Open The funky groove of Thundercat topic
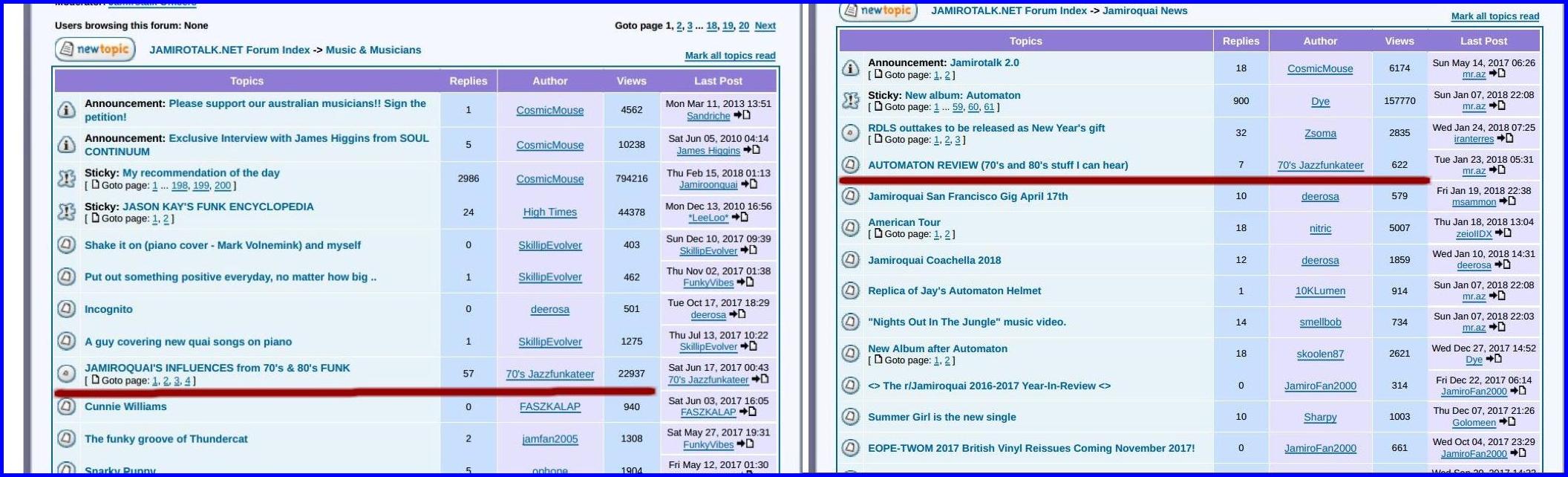This screenshot has height=477, width=1568. pyautogui.click(x=166, y=438)
